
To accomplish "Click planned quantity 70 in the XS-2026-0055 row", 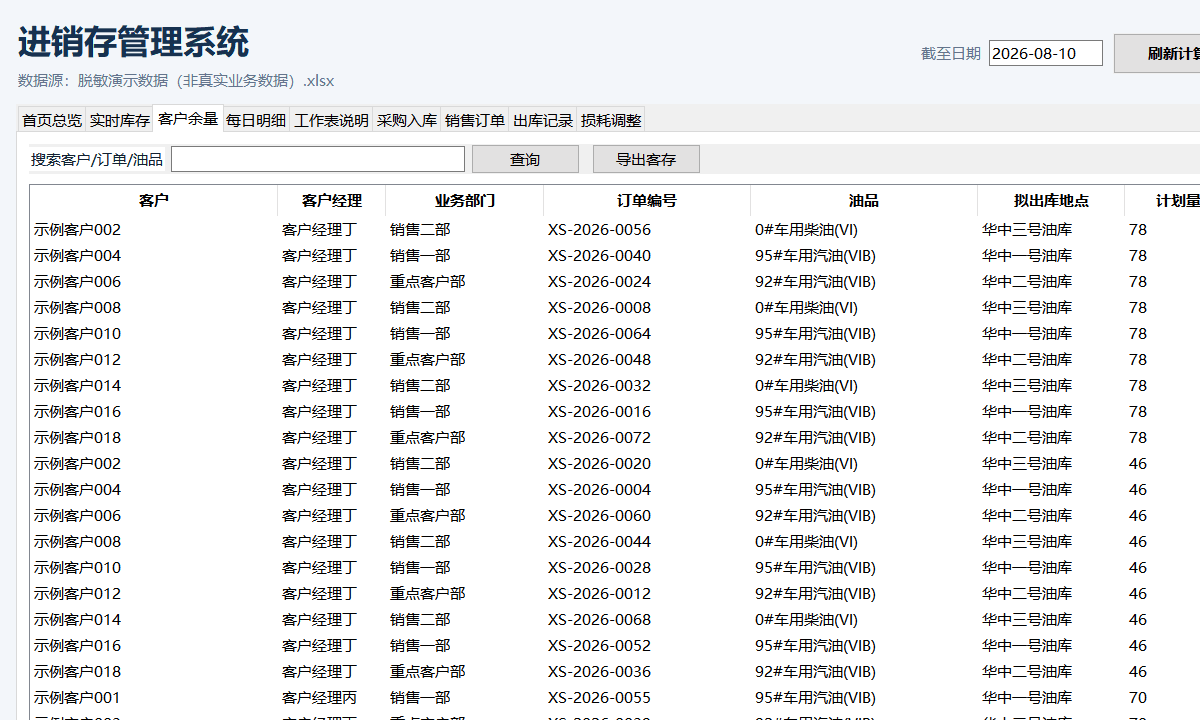I will coord(1138,697).
